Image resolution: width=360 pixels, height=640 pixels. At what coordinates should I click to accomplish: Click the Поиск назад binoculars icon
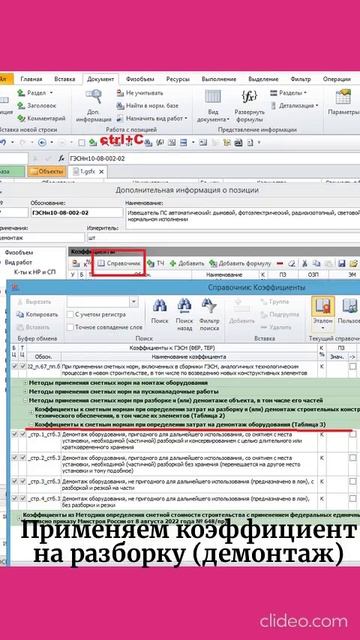(x=184, y=306)
